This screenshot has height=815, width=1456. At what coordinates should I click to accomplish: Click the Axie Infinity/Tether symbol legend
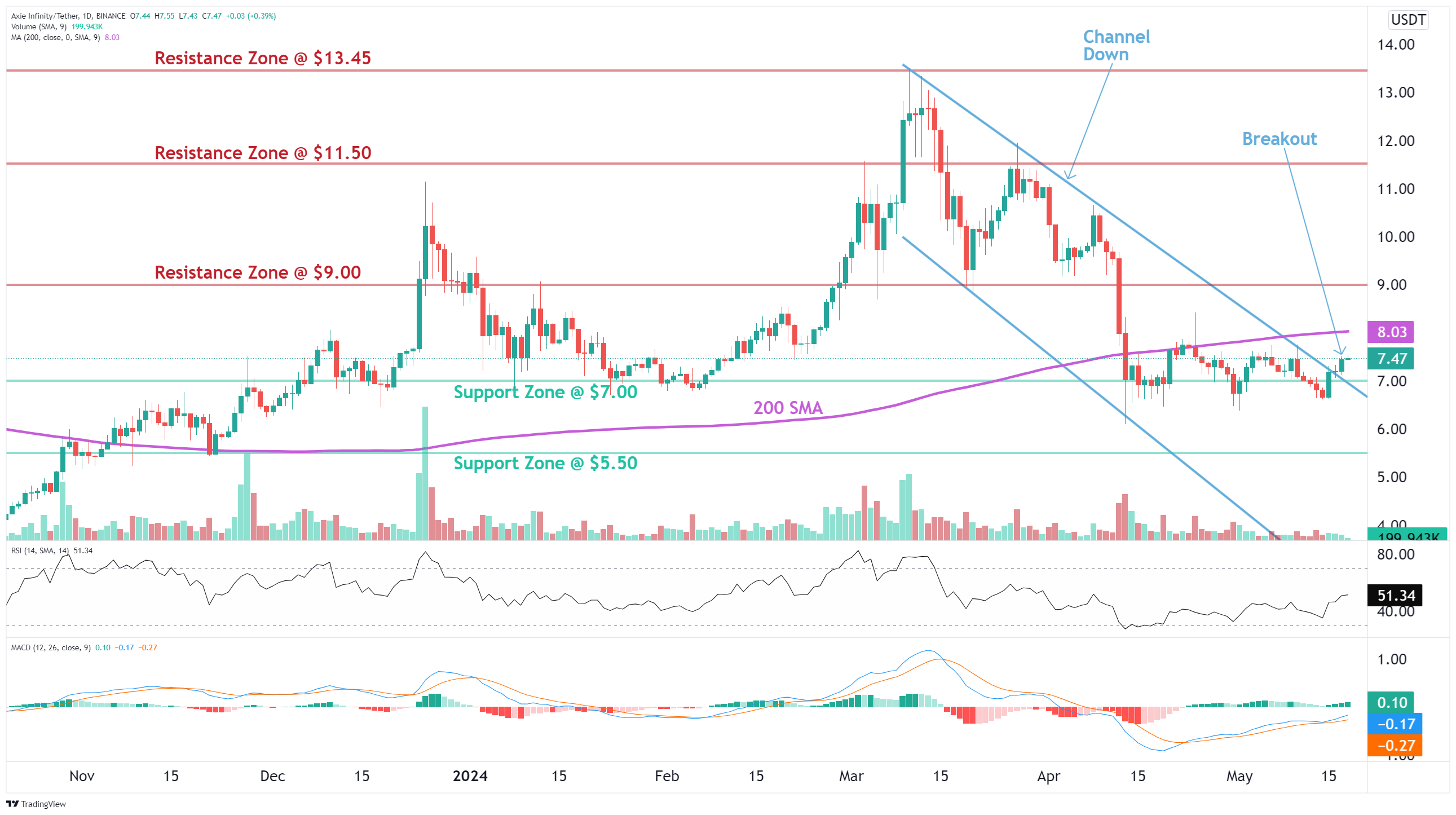144,16
